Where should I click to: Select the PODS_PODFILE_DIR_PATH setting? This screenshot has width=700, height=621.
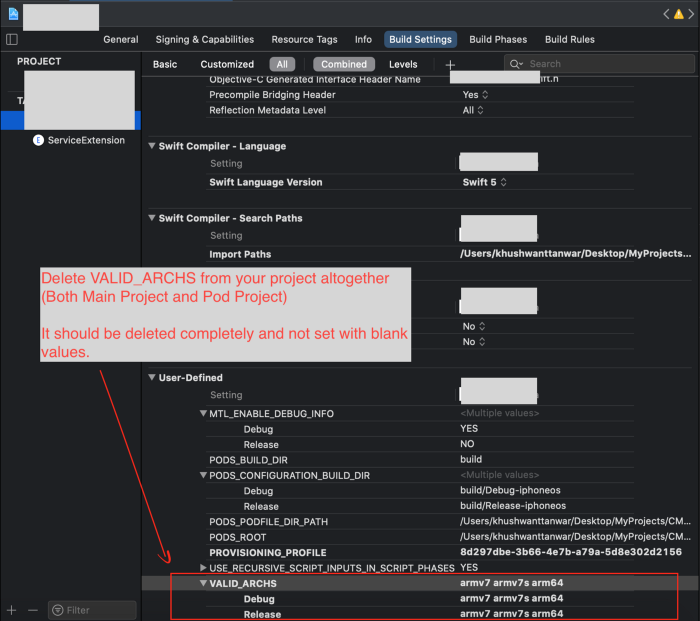pos(268,521)
